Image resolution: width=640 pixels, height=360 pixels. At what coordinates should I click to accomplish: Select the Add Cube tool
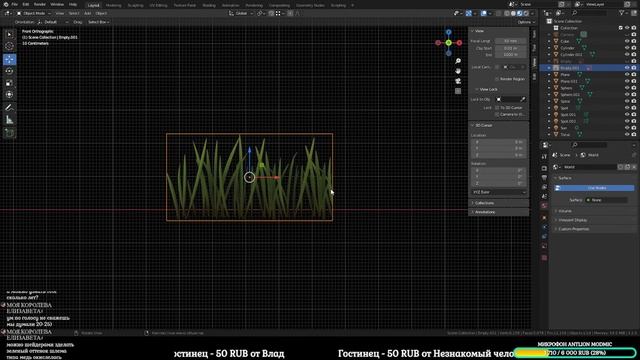click(x=9, y=133)
